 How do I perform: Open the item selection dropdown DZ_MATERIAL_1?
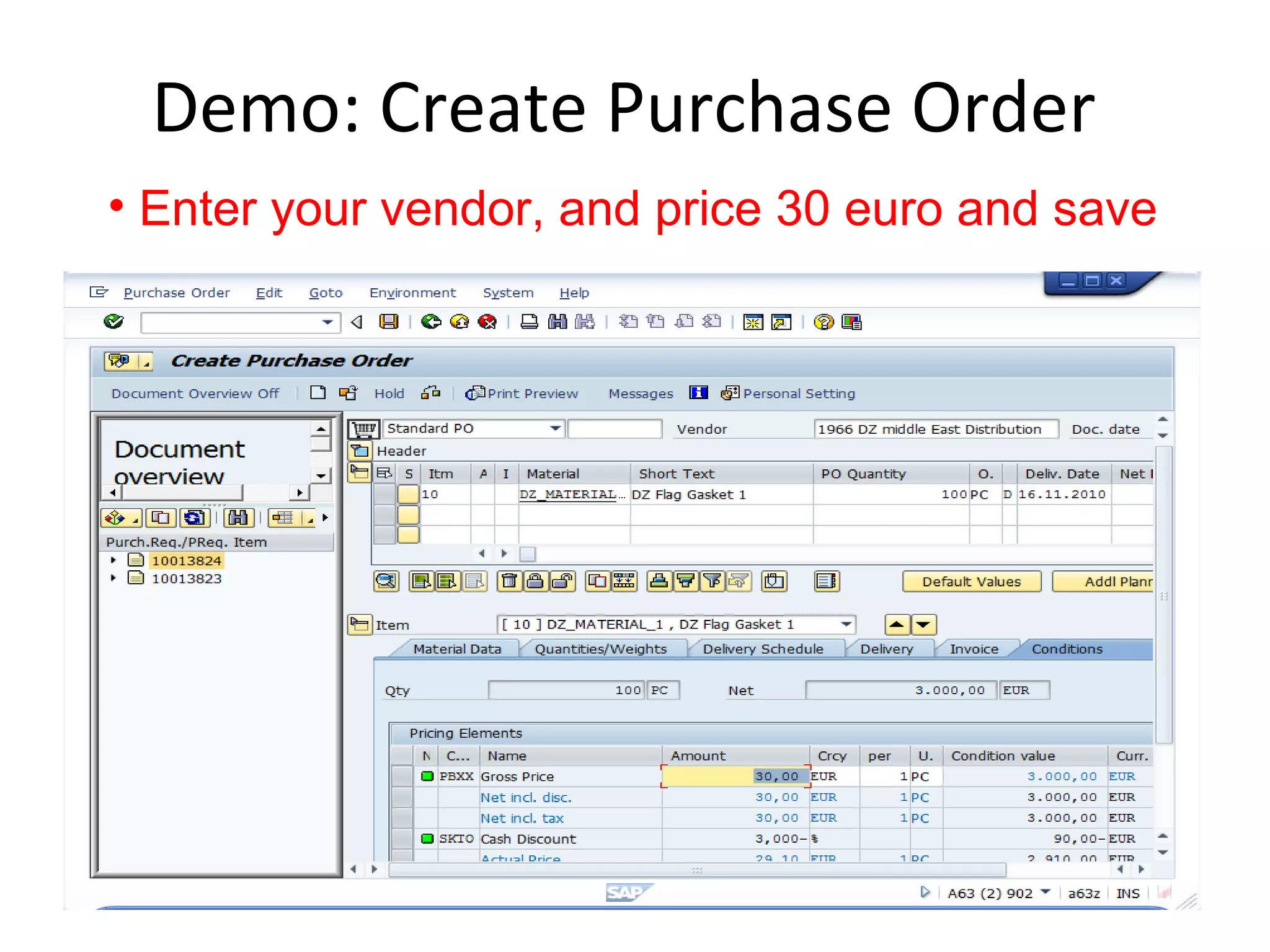click(846, 624)
